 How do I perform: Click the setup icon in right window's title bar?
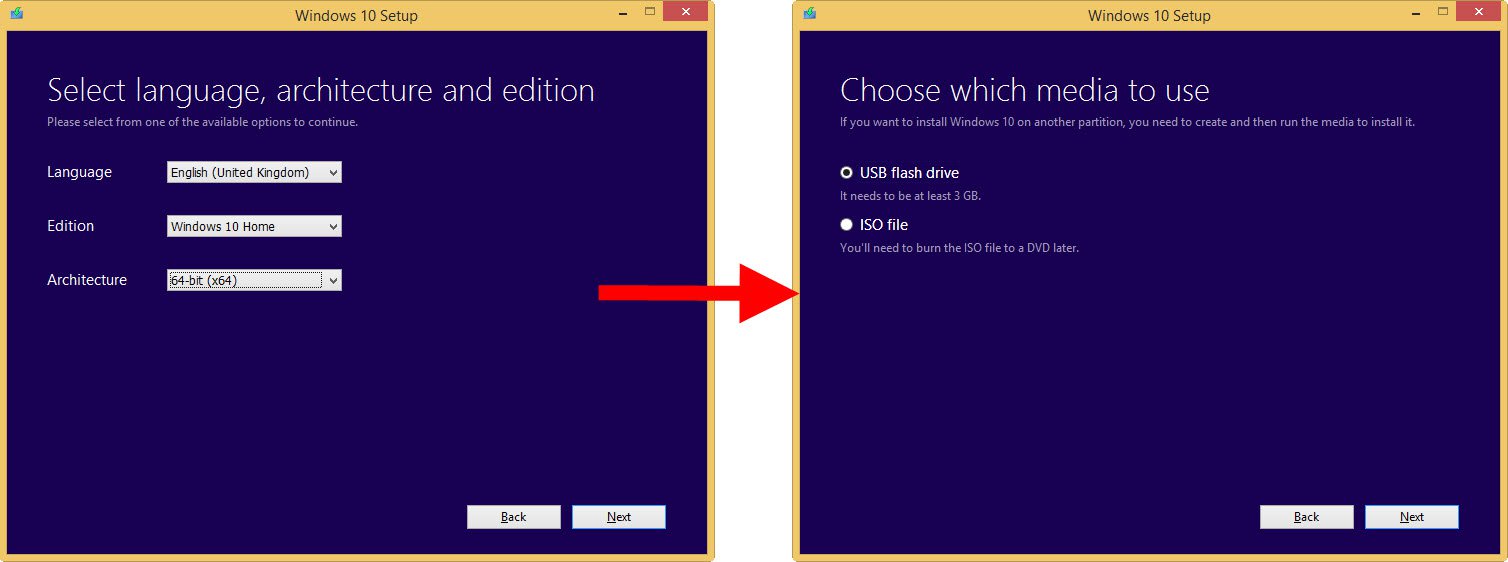pos(809,14)
